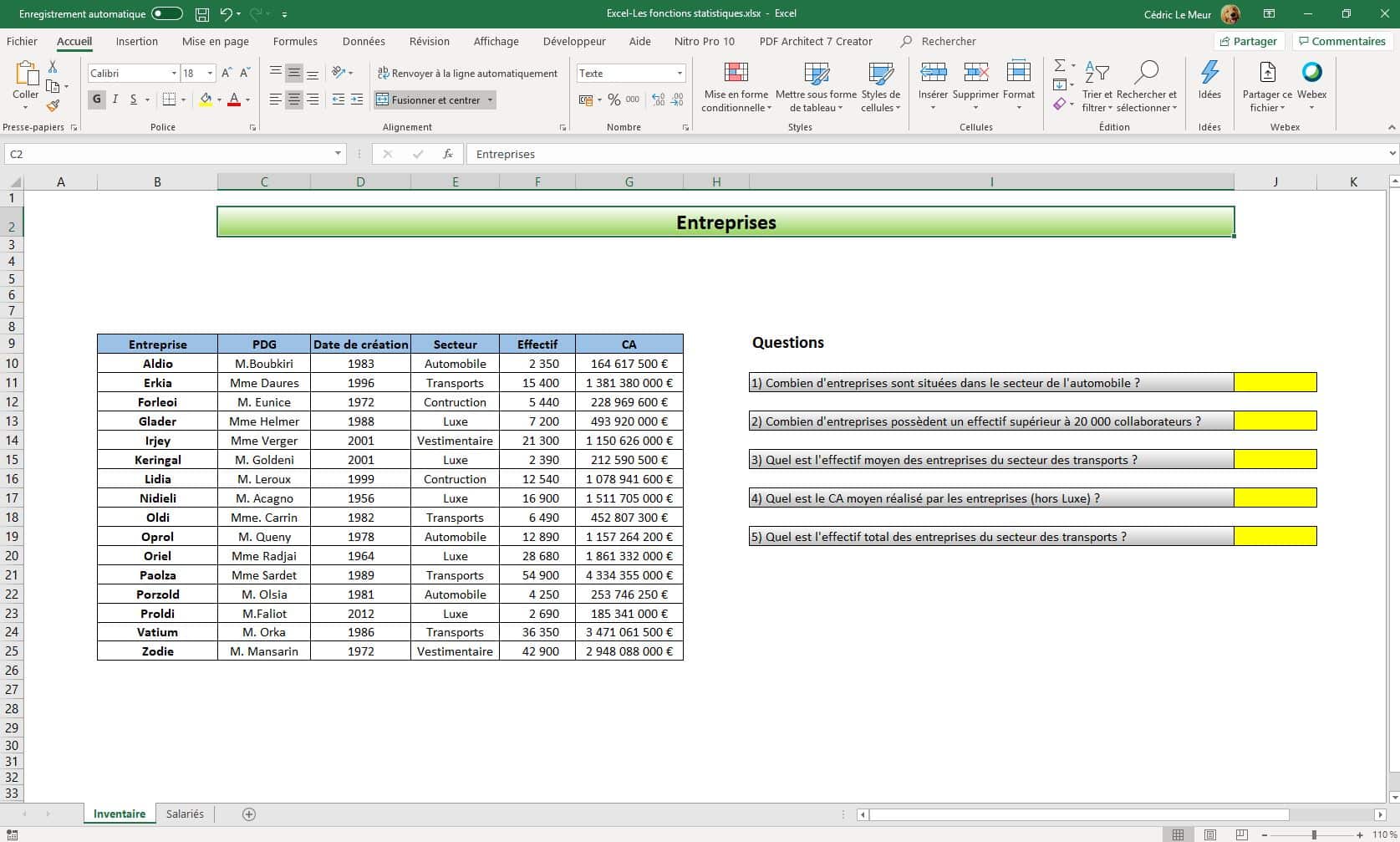The height and width of the screenshot is (842, 1400).
Task: Click the Save icon in title bar
Action: [201, 14]
